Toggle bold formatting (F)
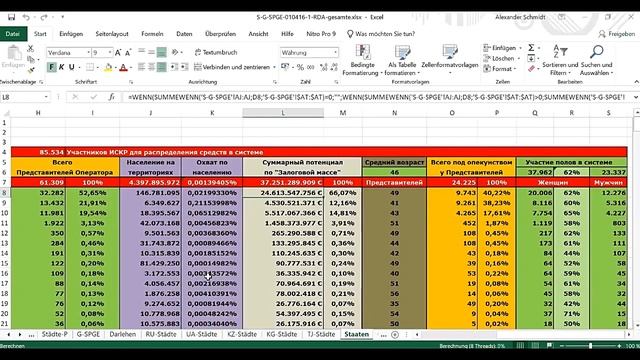 51,67
